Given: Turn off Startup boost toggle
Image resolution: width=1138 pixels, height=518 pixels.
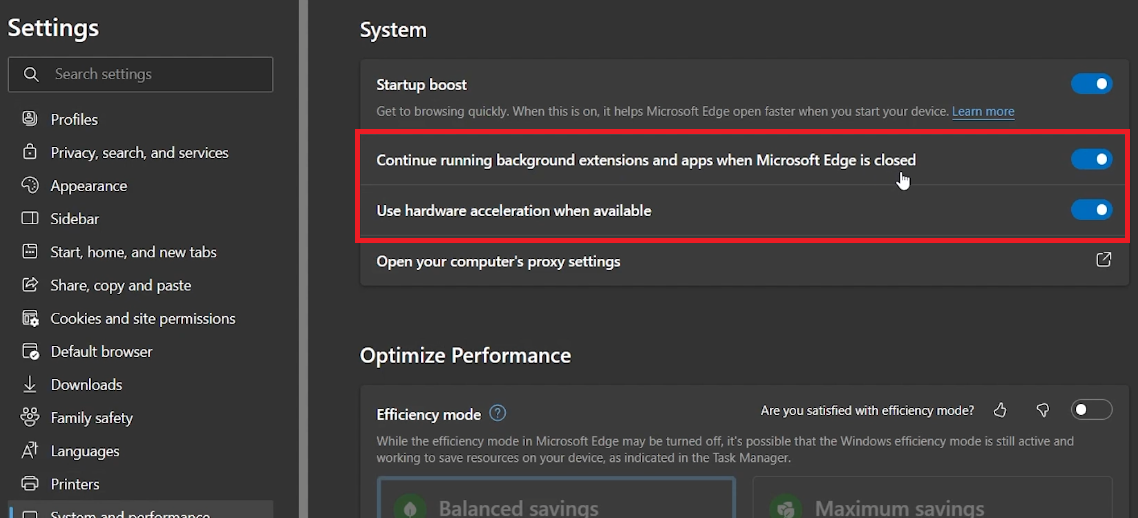Looking at the screenshot, I should point(1091,85).
